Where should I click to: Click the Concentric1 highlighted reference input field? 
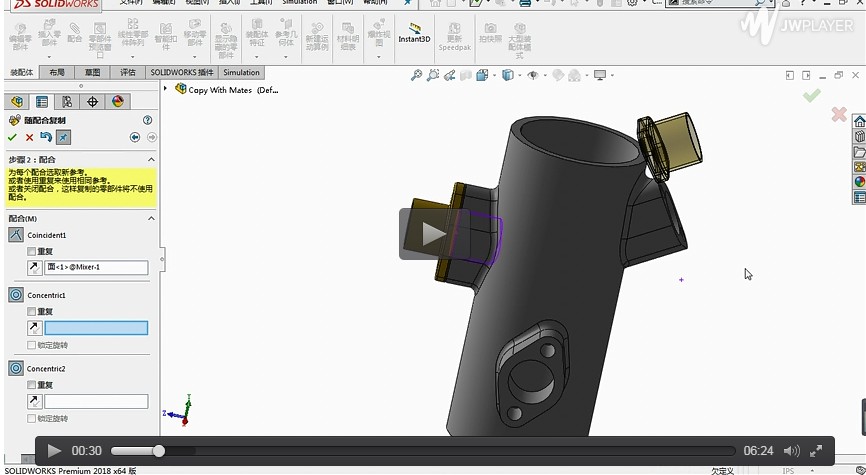pyautogui.click(x=96, y=328)
